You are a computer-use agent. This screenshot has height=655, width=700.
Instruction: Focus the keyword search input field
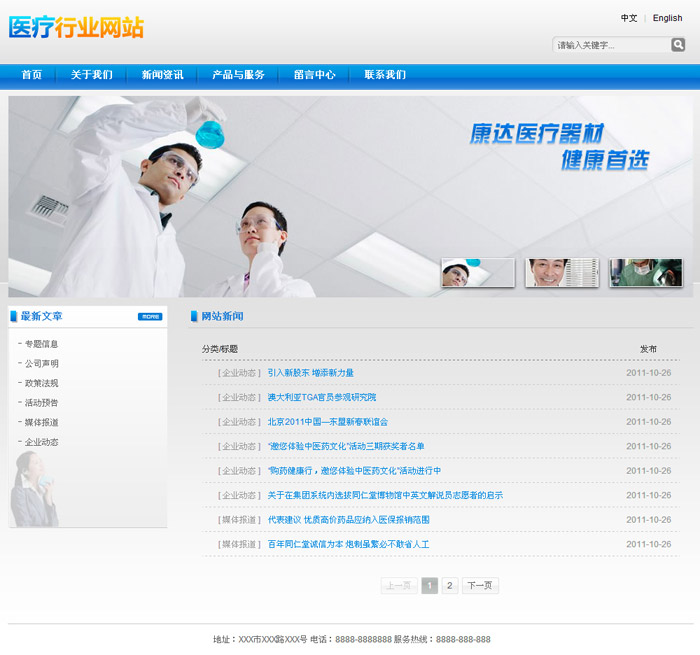pos(612,45)
